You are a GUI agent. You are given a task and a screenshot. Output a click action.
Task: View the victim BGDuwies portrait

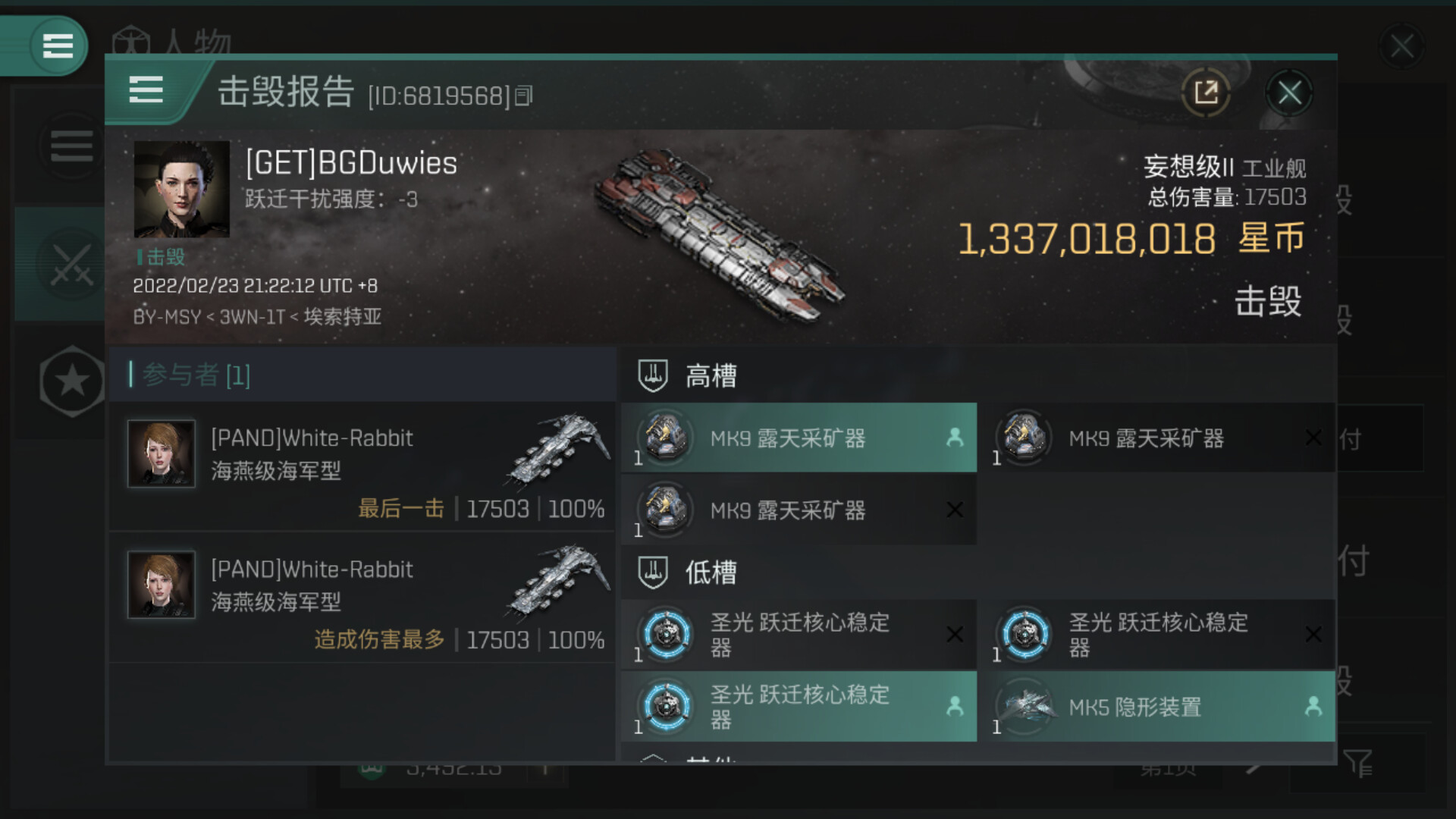click(181, 189)
